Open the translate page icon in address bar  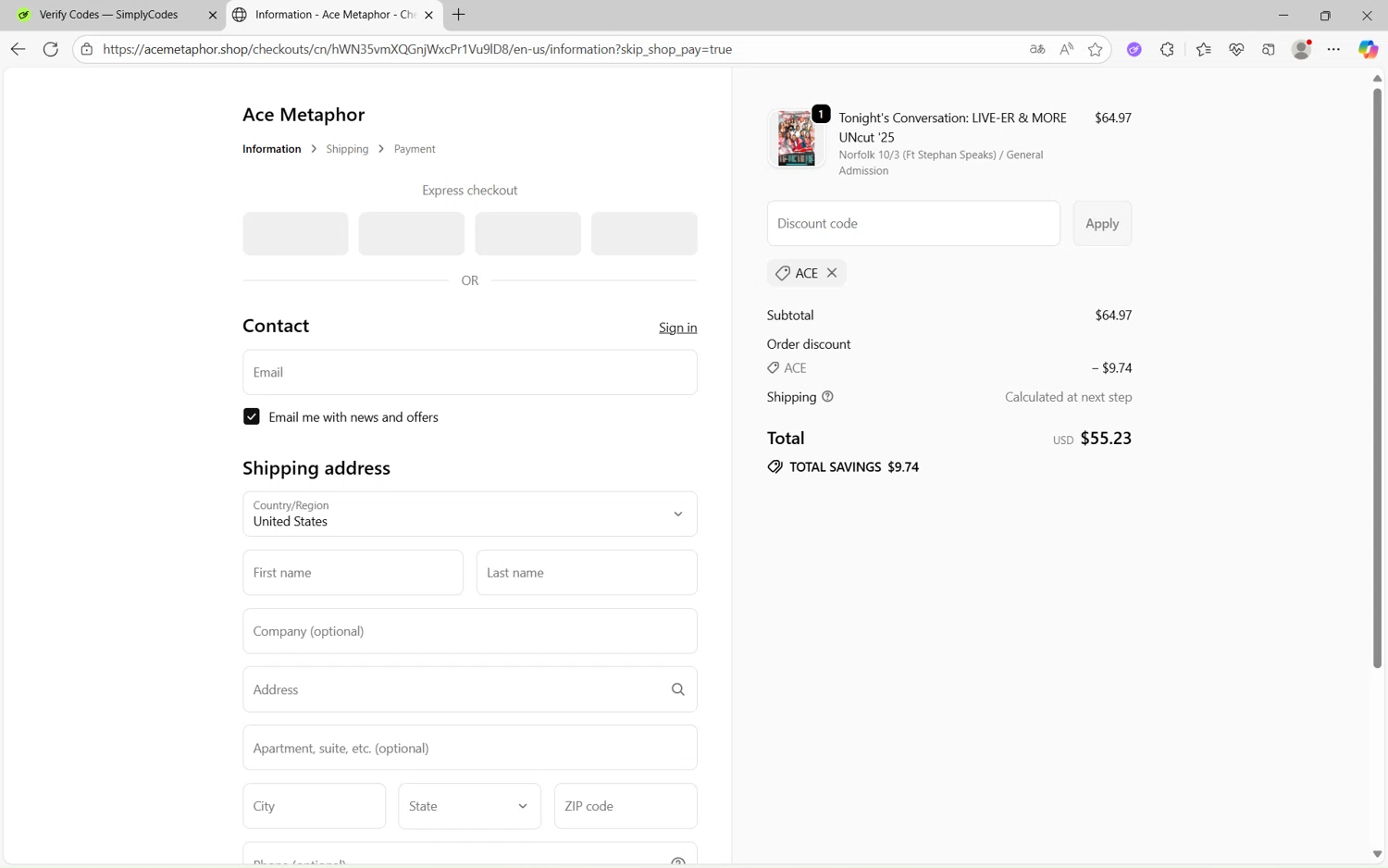[x=1037, y=49]
